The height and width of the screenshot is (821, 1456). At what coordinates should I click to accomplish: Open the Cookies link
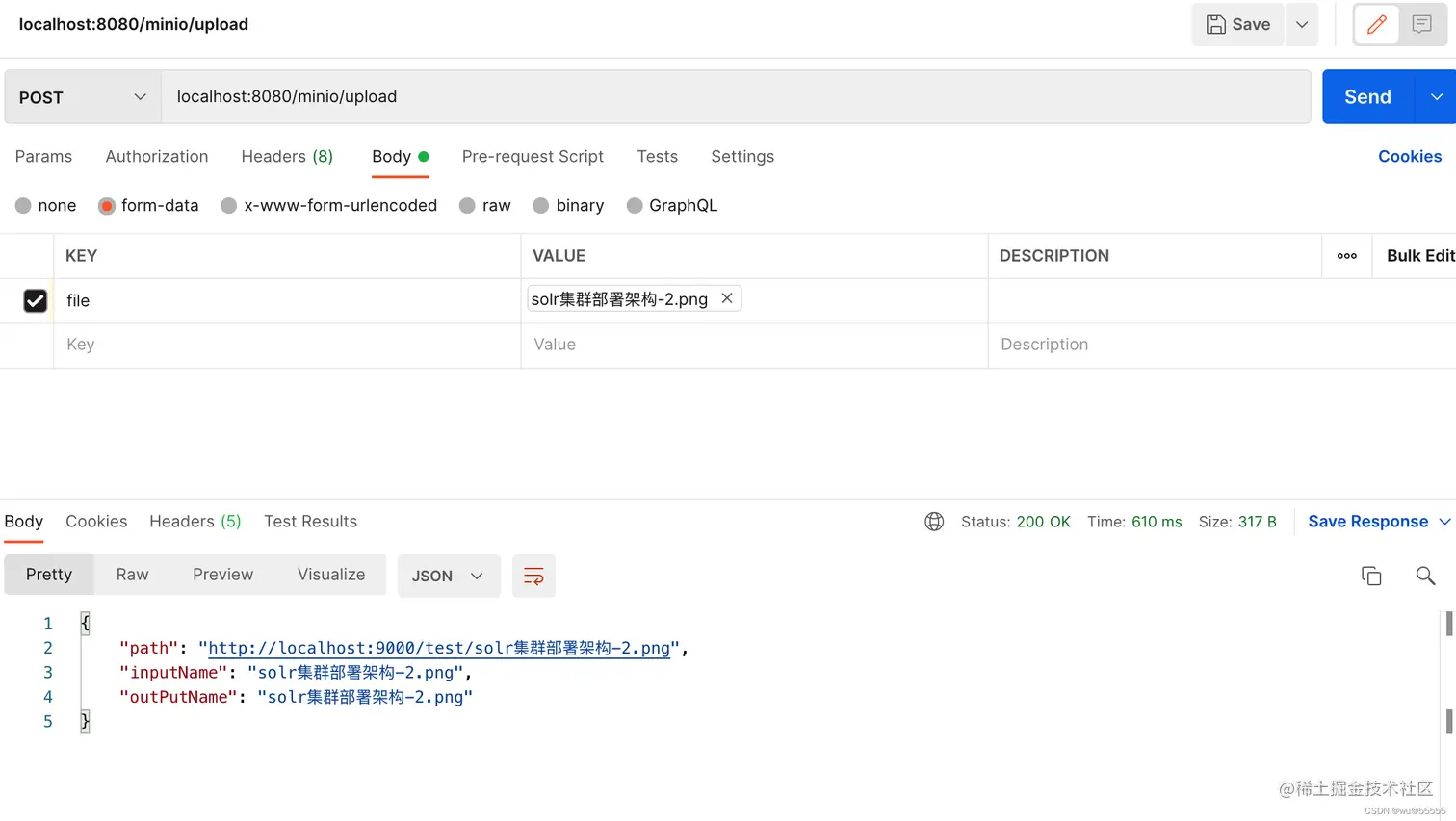1410,157
